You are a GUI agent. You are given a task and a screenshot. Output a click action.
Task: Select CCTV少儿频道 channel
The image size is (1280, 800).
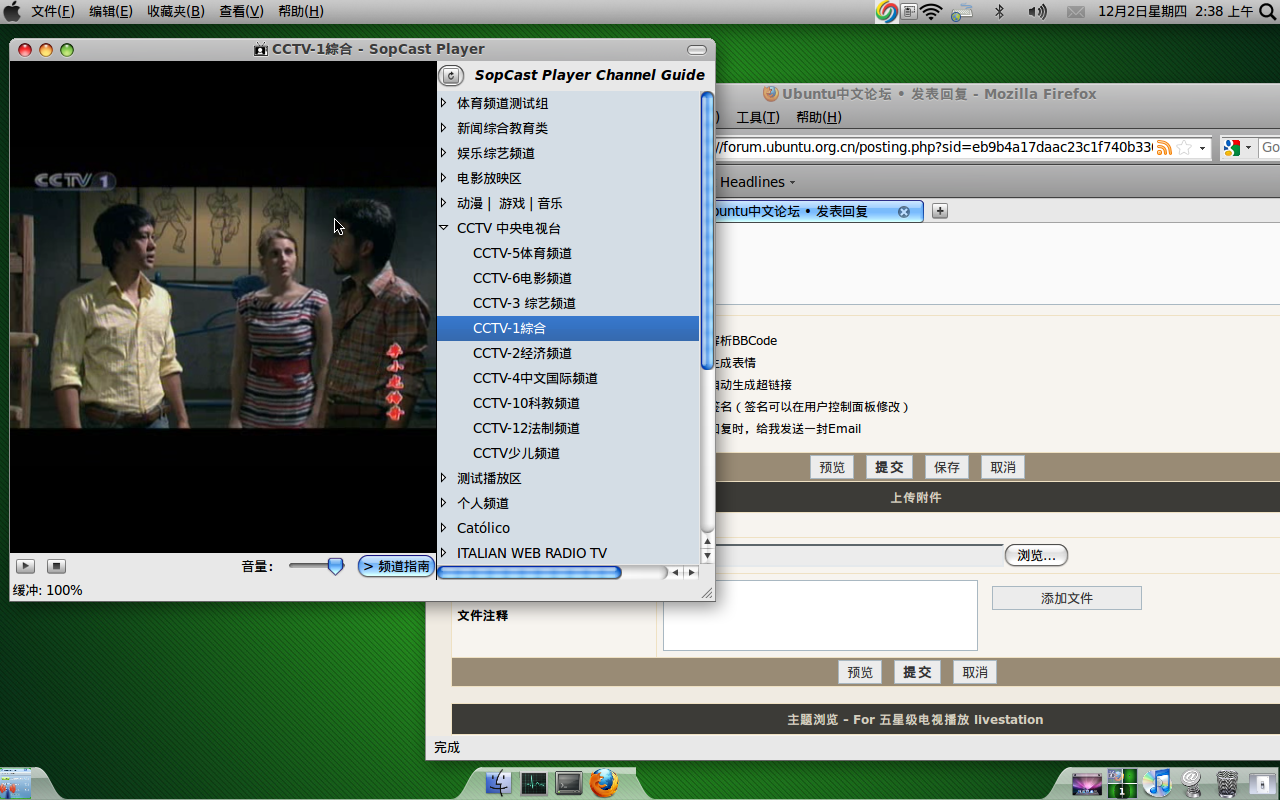(517, 453)
